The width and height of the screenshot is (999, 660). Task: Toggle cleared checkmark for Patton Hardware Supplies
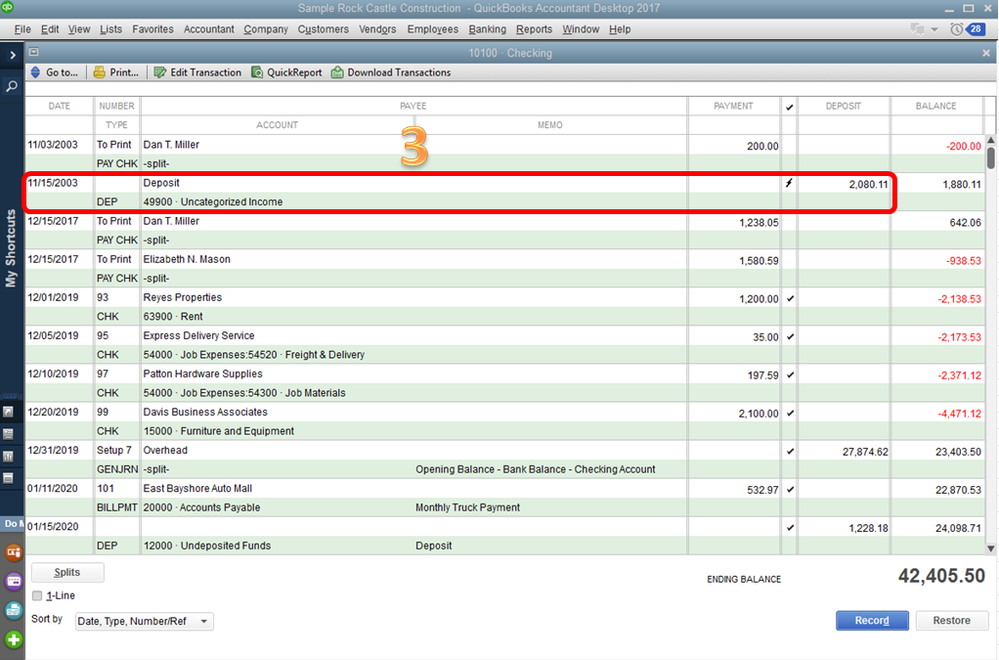point(790,375)
